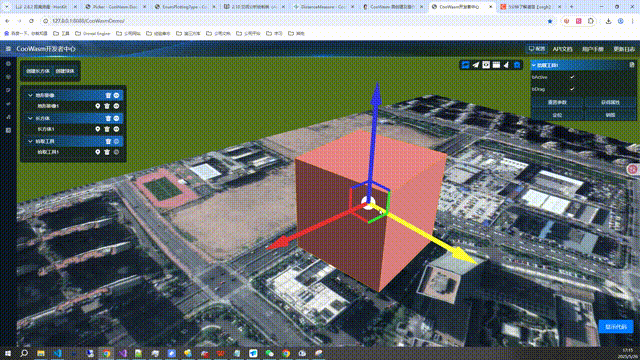Screen dimensions: 640x360
Task: Toggle the bActive checkbox
Action: click(x=572, y=77)
